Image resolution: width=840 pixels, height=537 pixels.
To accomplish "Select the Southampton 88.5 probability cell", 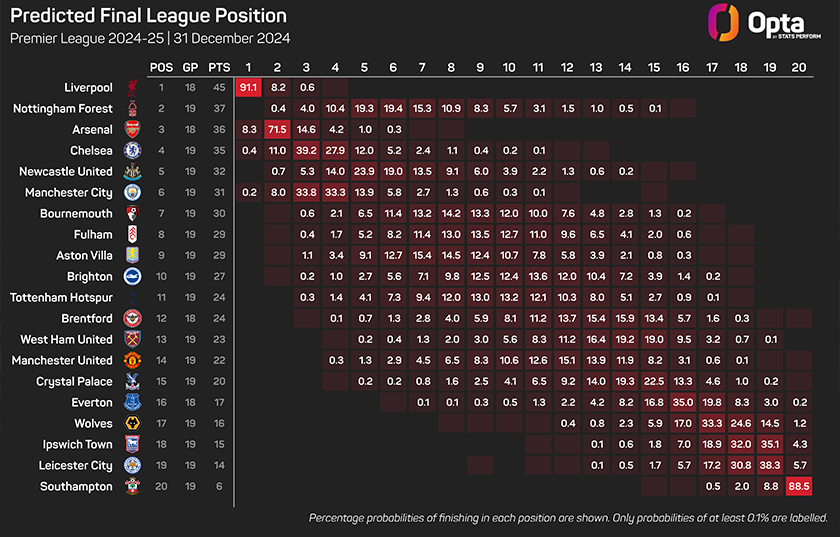I will [799, 486].
